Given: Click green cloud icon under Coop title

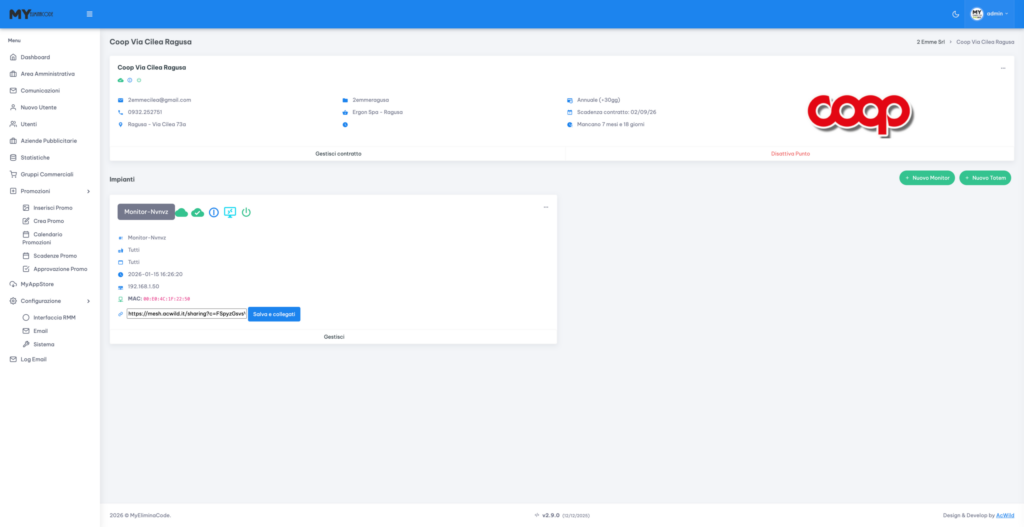Looking at the screenshot, I should tap(120, 80).
